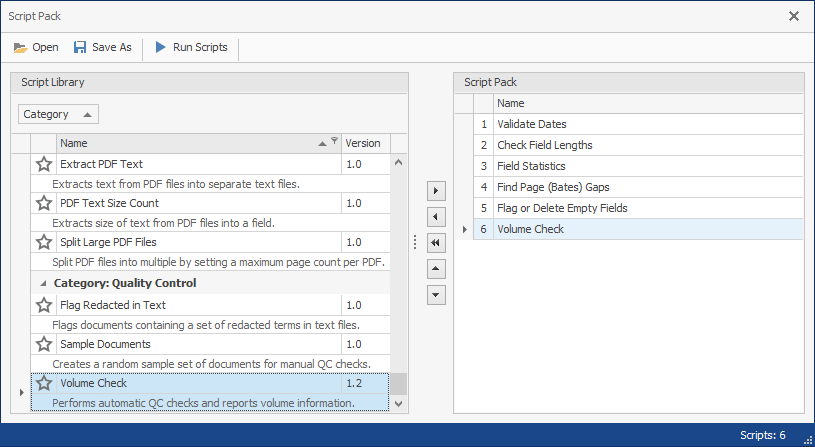
Task: Collapse the Category: Quality Control group
Action: point(43,283)
